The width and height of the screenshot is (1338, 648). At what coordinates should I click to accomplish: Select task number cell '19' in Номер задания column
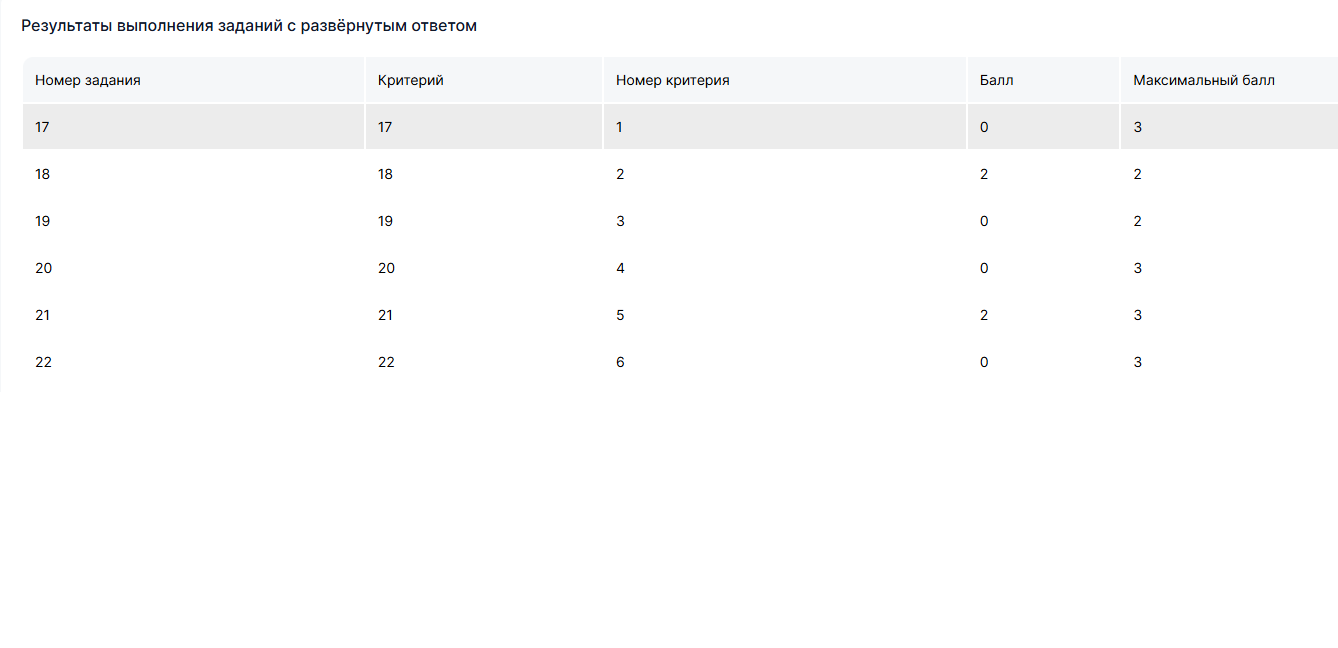tap(193, 221)
